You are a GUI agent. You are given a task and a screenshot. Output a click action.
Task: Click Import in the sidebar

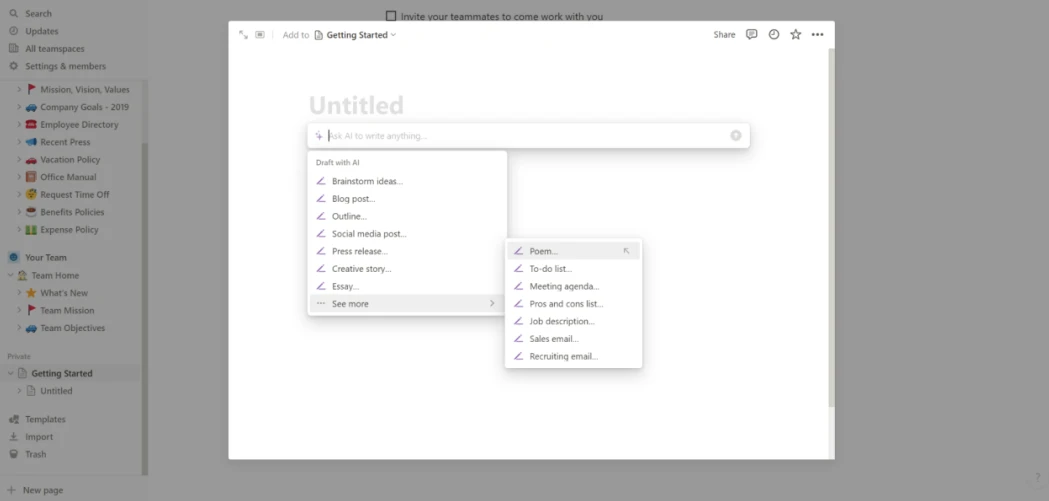coord(39,437)
